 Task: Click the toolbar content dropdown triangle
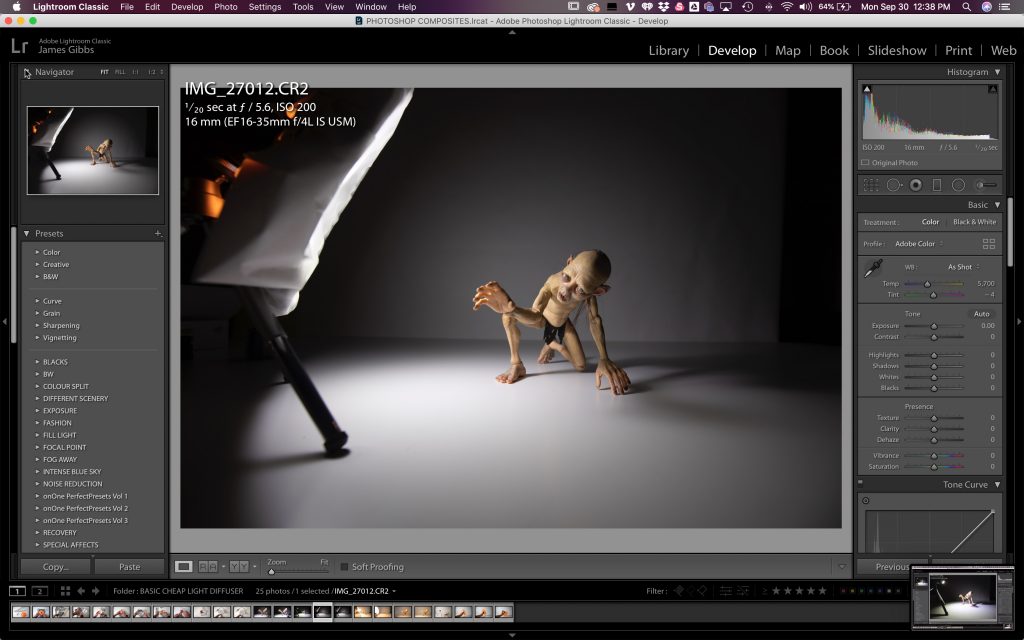tap(842, 567)
